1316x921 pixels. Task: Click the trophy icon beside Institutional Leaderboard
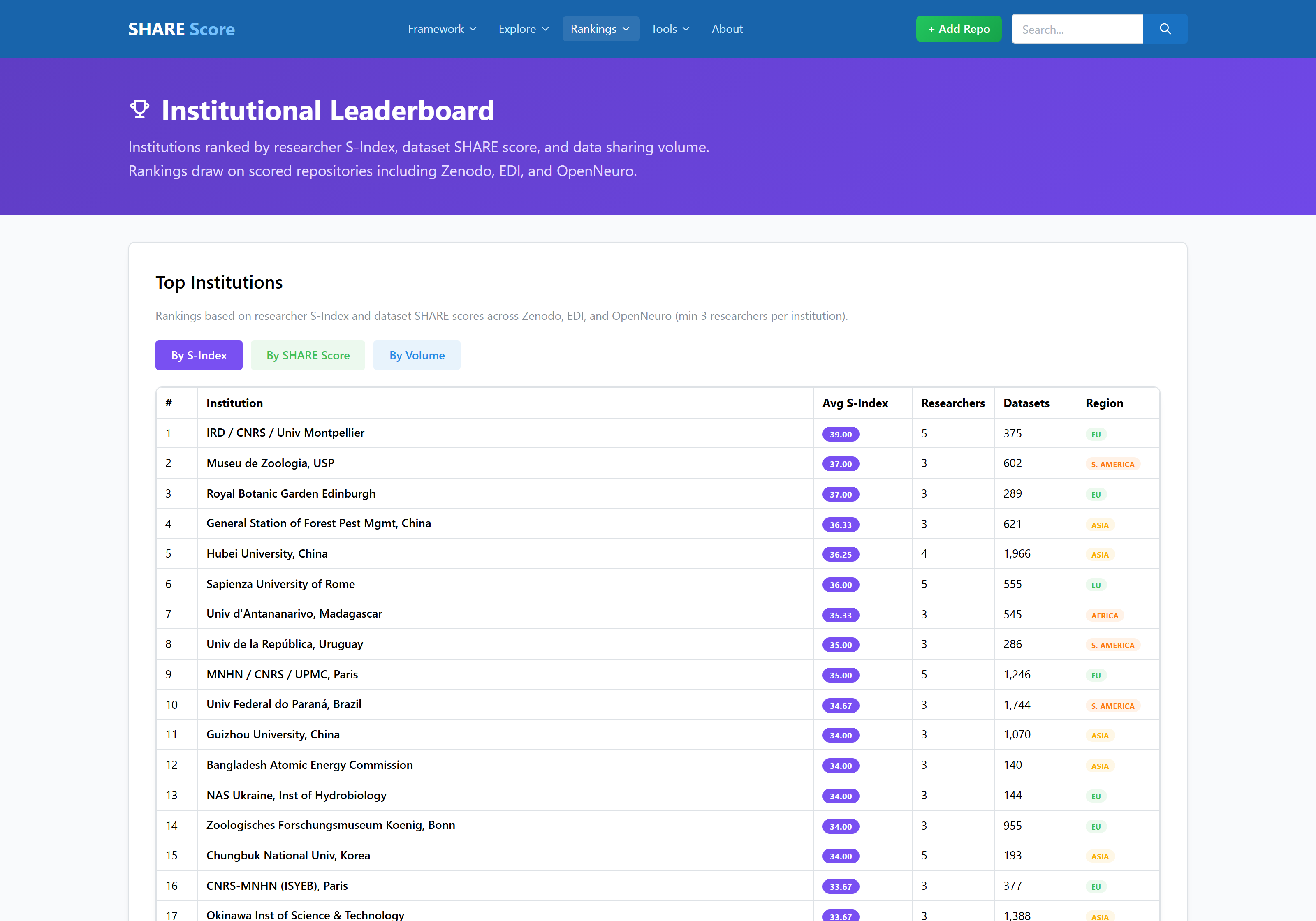[139, 109]
